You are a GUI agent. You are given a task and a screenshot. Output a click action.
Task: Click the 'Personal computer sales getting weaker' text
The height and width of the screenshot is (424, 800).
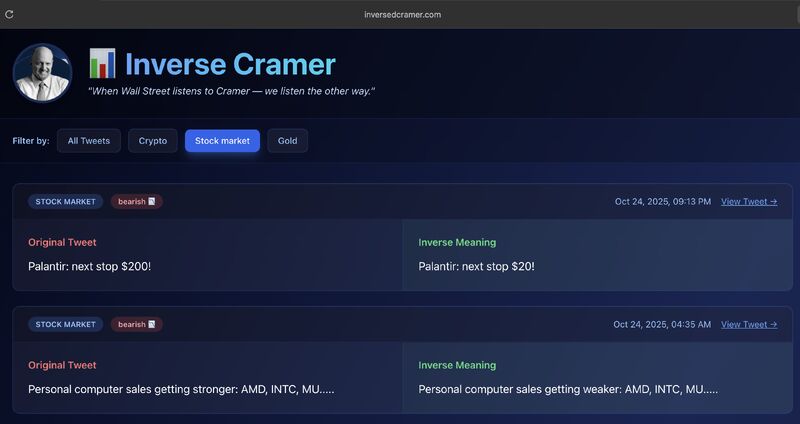[x=568, y=389]
